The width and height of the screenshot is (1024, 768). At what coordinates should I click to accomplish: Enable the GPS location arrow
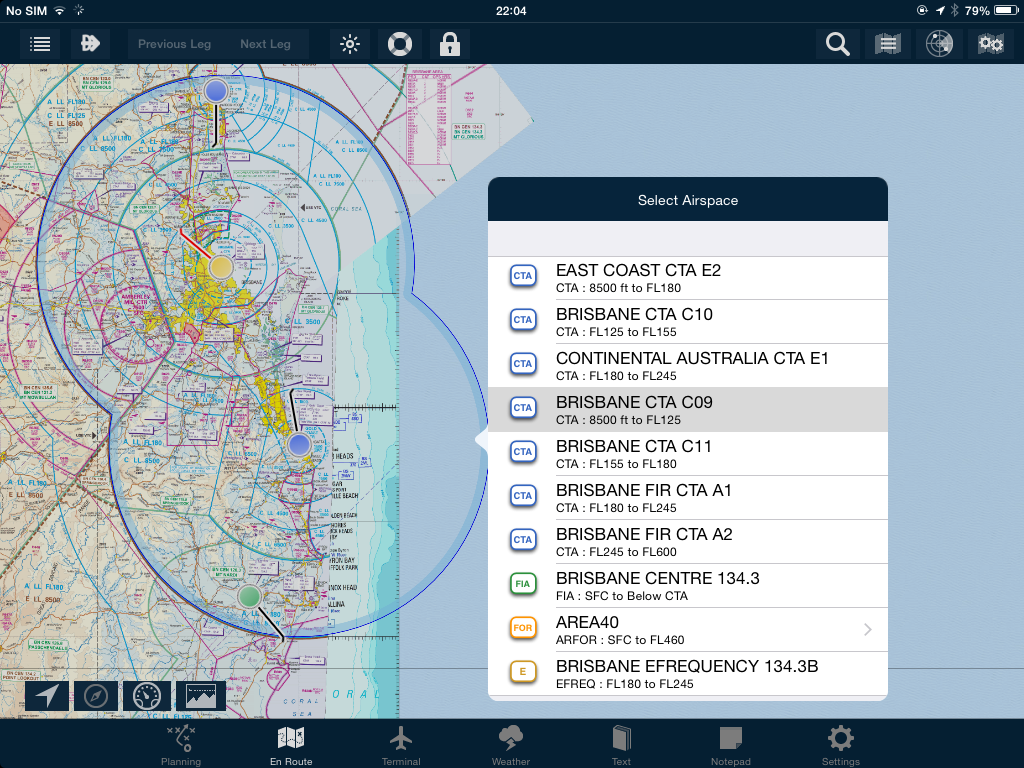[46, 695]
